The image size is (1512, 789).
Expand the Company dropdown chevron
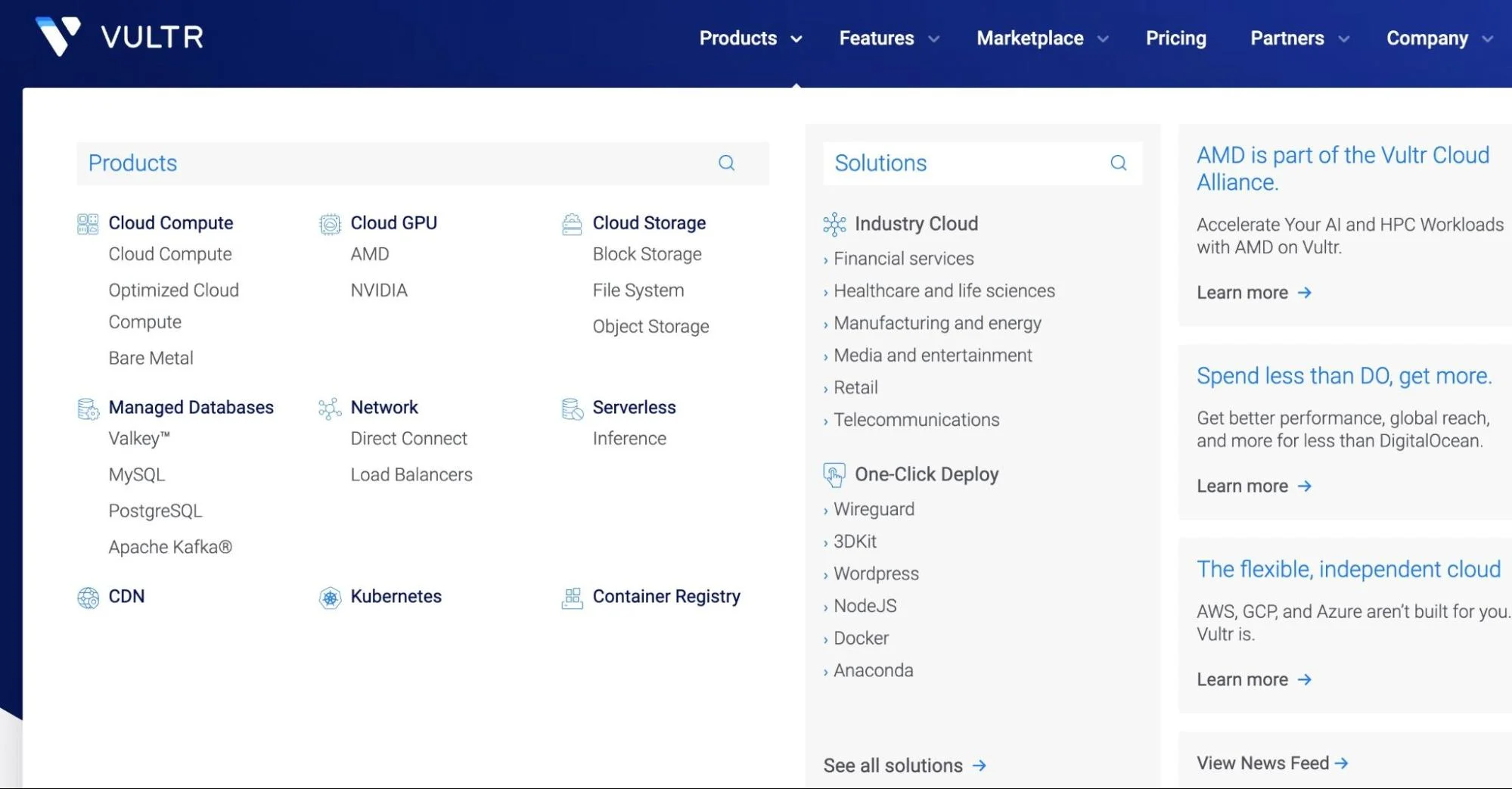(x=1487, y=39)
